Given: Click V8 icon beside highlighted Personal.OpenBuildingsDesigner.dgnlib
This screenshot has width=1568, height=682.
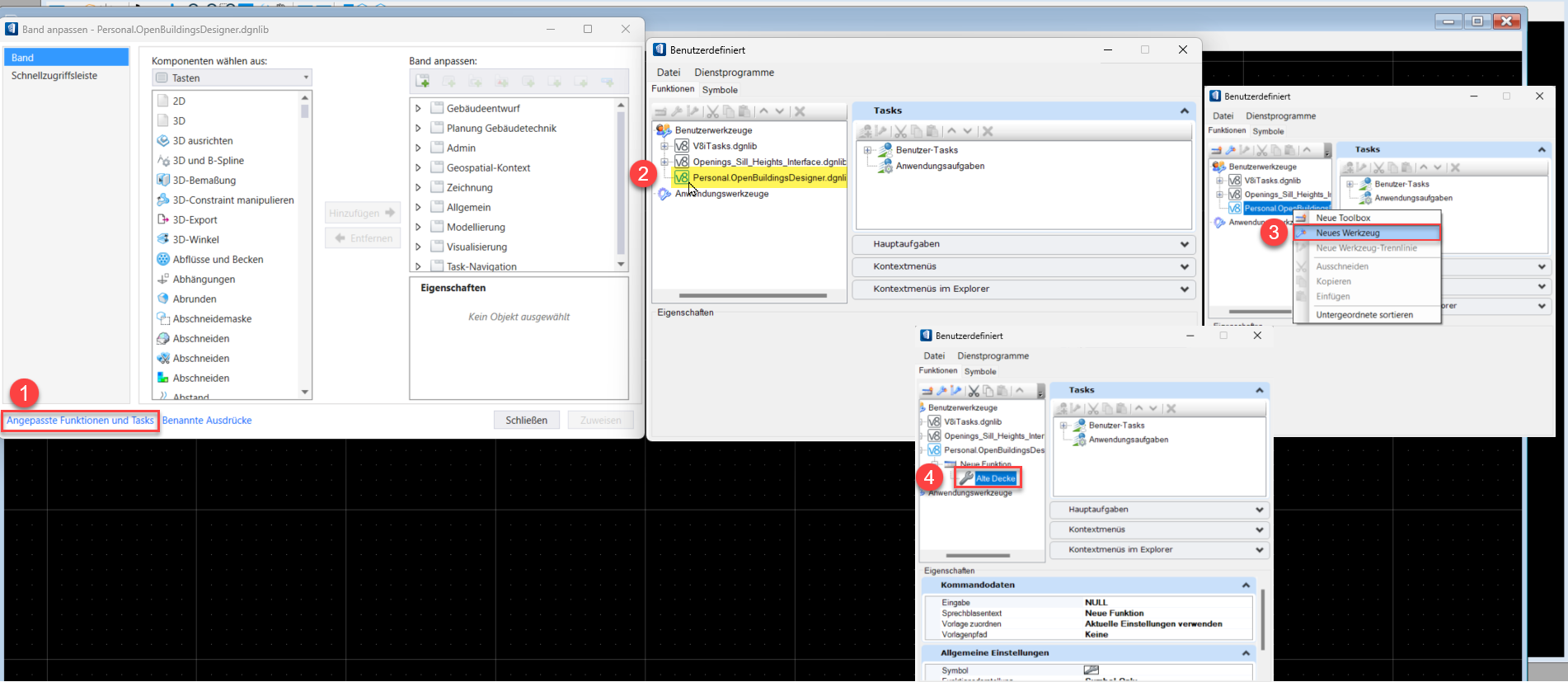Looking at the screenshot, I should point(681,177).
